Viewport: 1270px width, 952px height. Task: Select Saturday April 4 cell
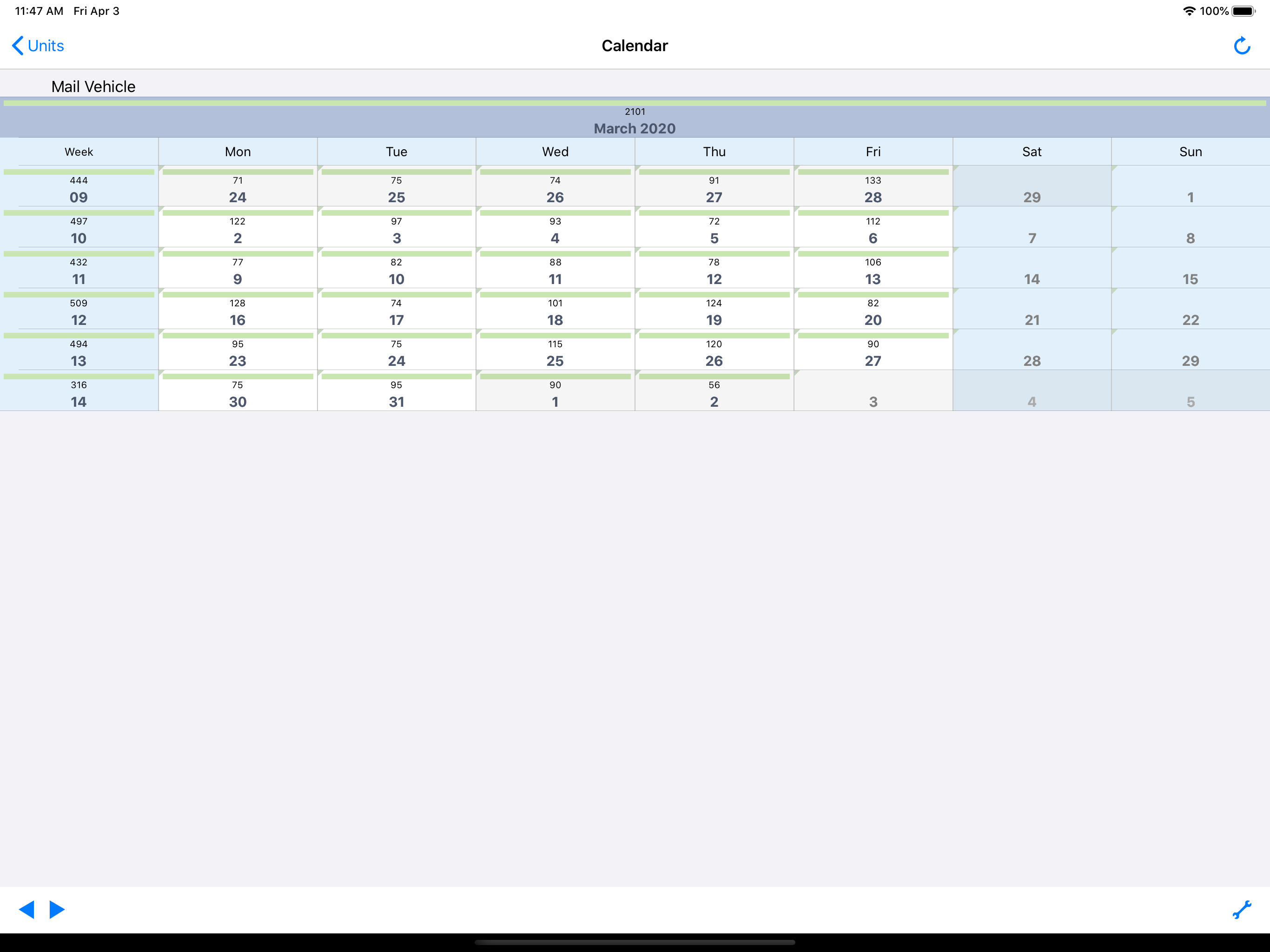pos(1032,390)
